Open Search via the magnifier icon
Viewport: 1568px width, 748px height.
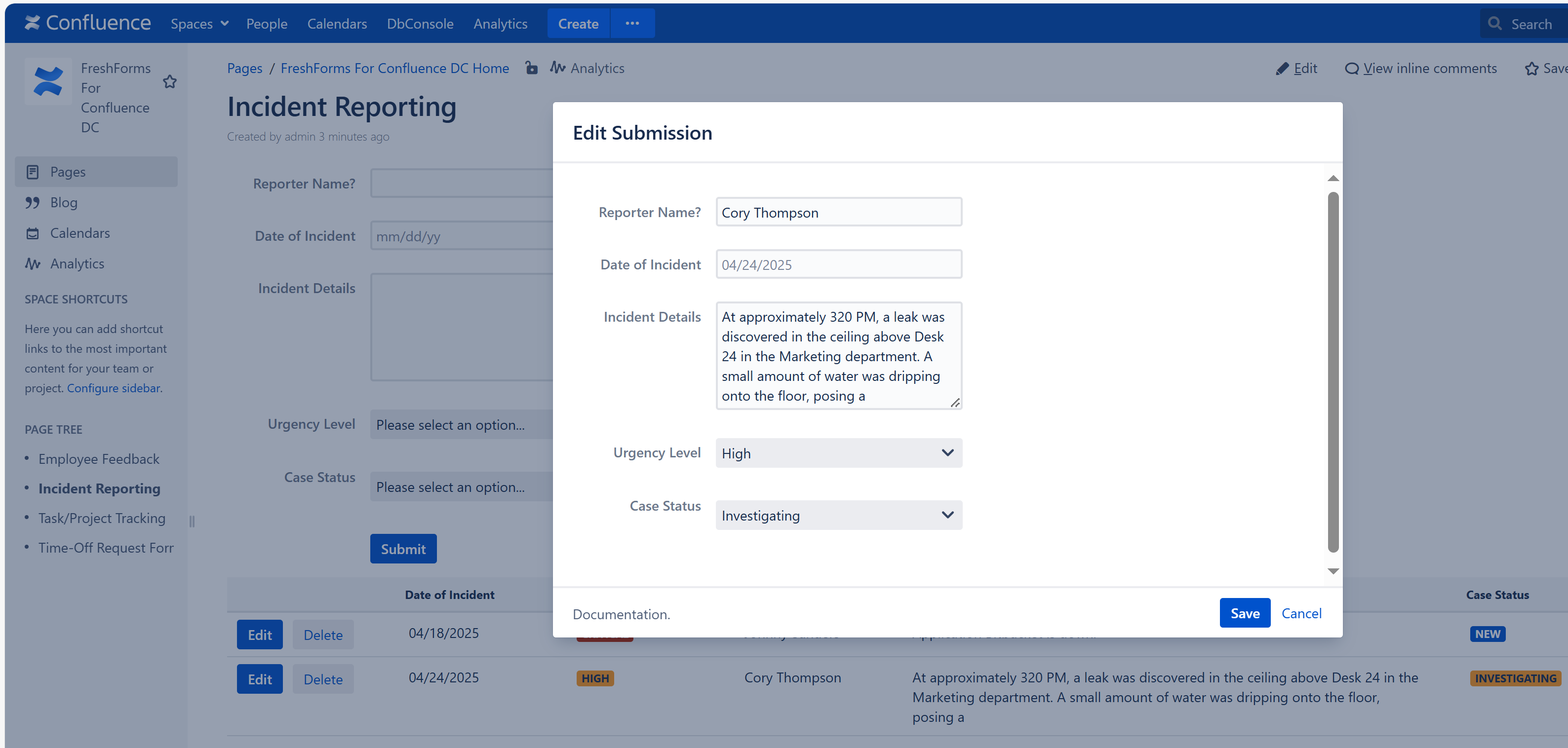pyautogui.click(x=1495, y=23)
